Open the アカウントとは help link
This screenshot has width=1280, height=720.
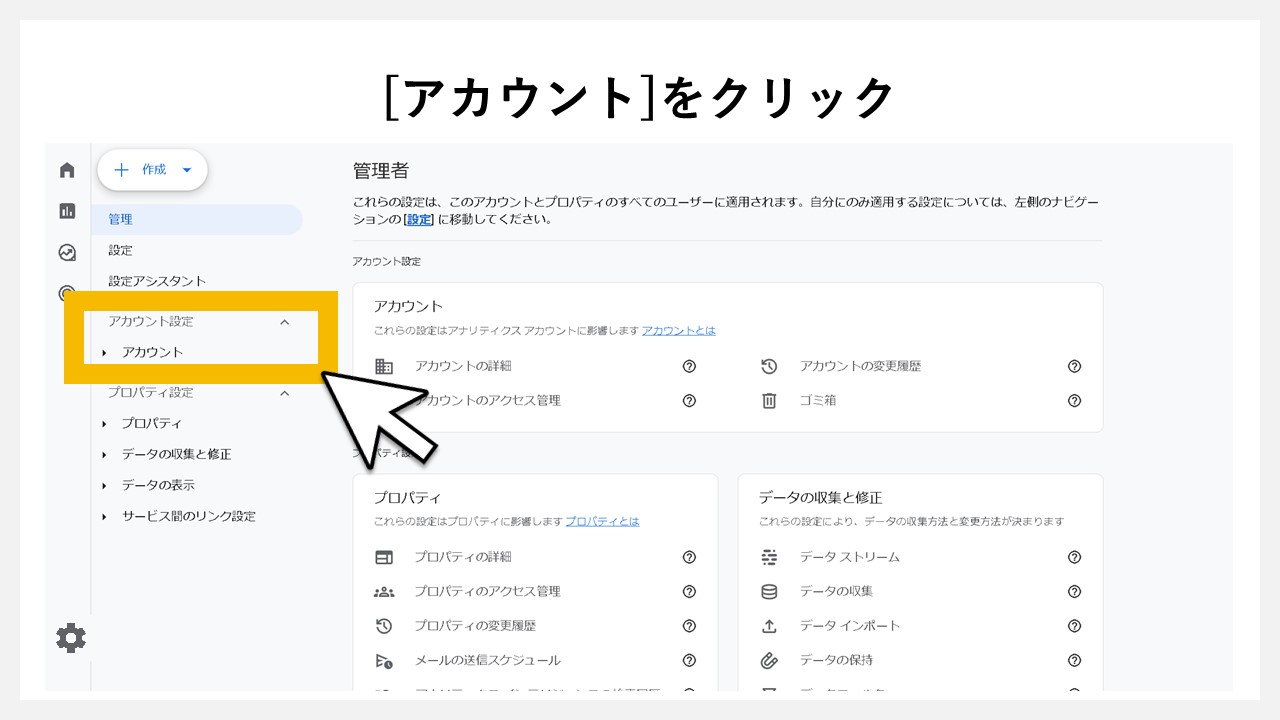[679, 331]
